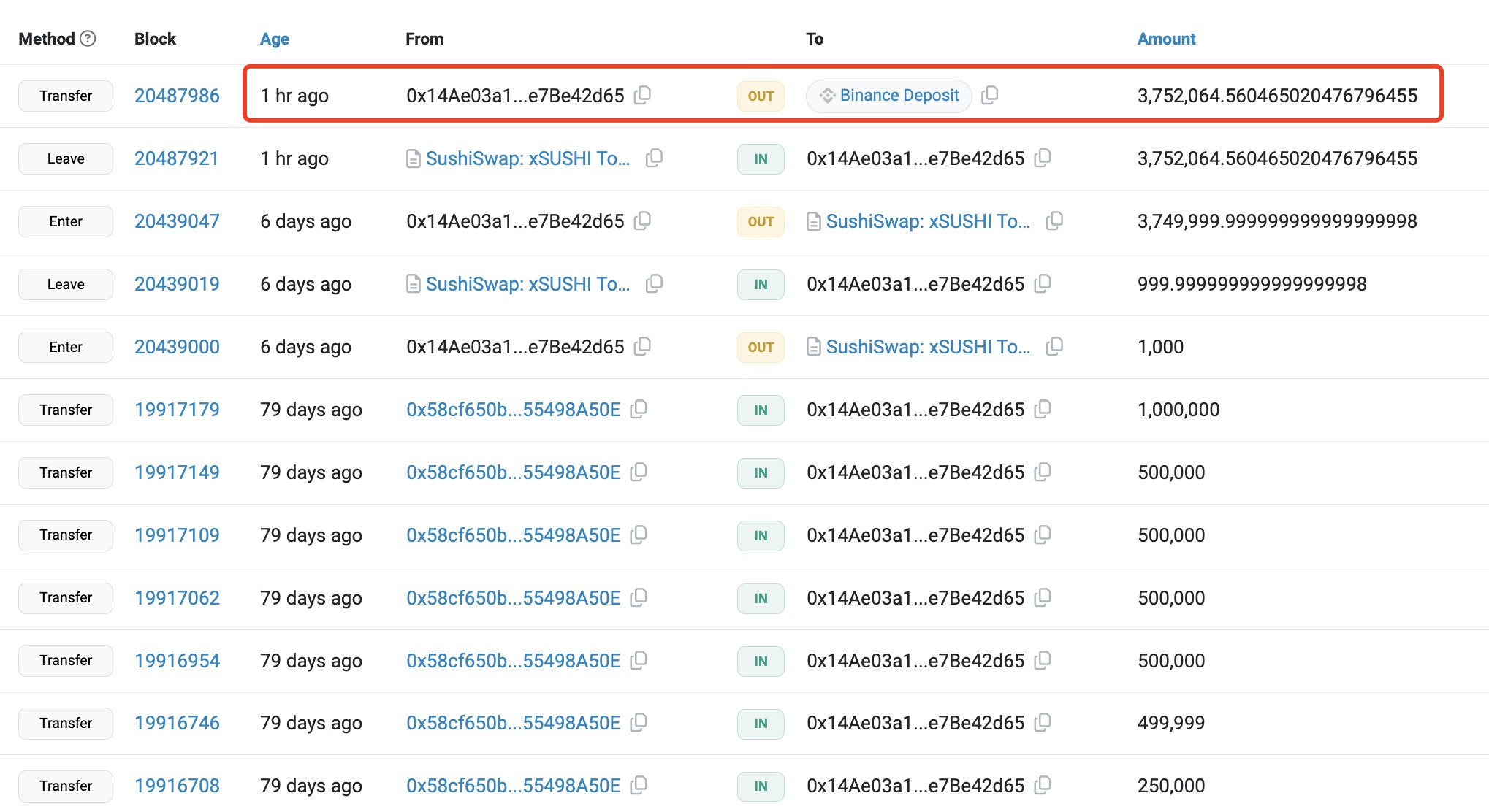The height and width of the screenshot is (812, 1489).
Task: Copy SushiSwap xSUSHI From address, block 20487921
Action: 654,158
